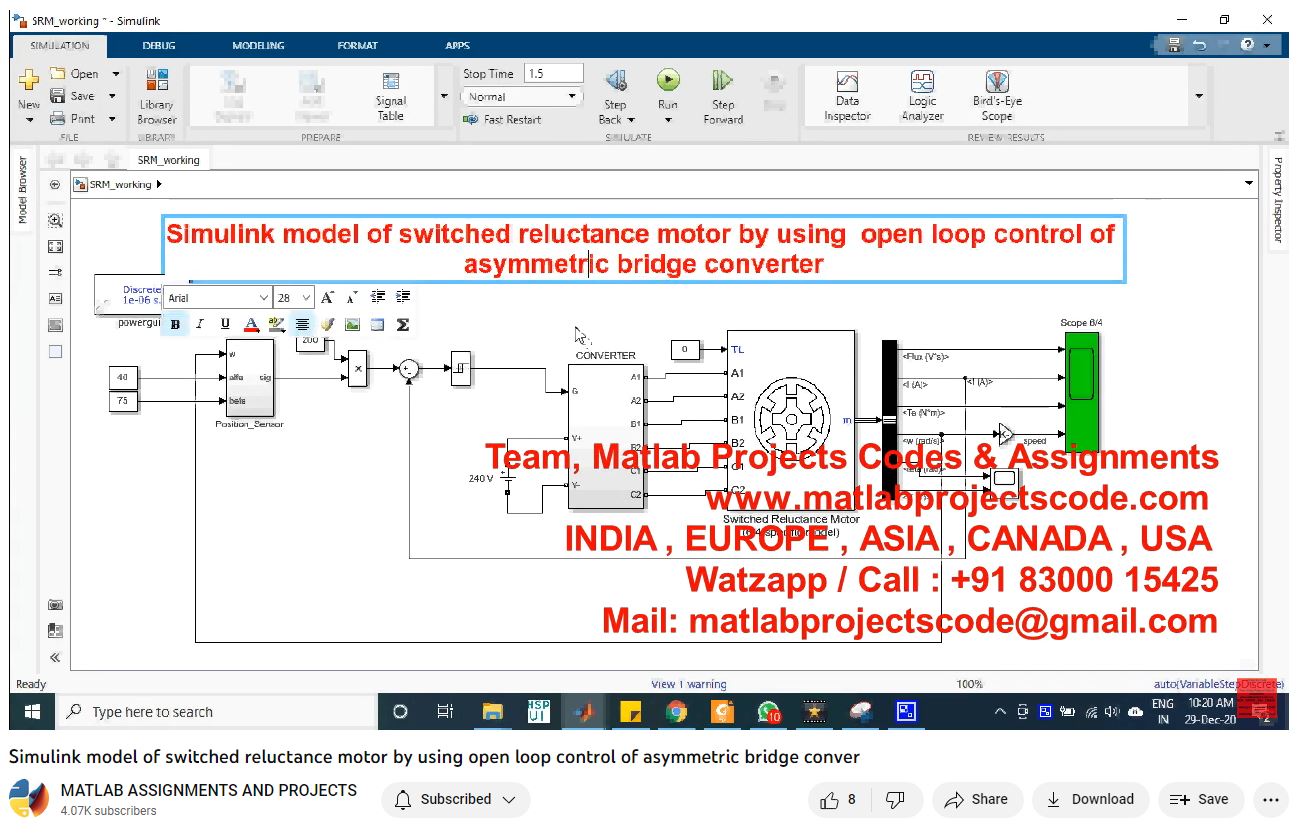This screenshot has height=833, width=1298.
Task: Open the Bird's-Eye Scope
Action: coord(997,96)
